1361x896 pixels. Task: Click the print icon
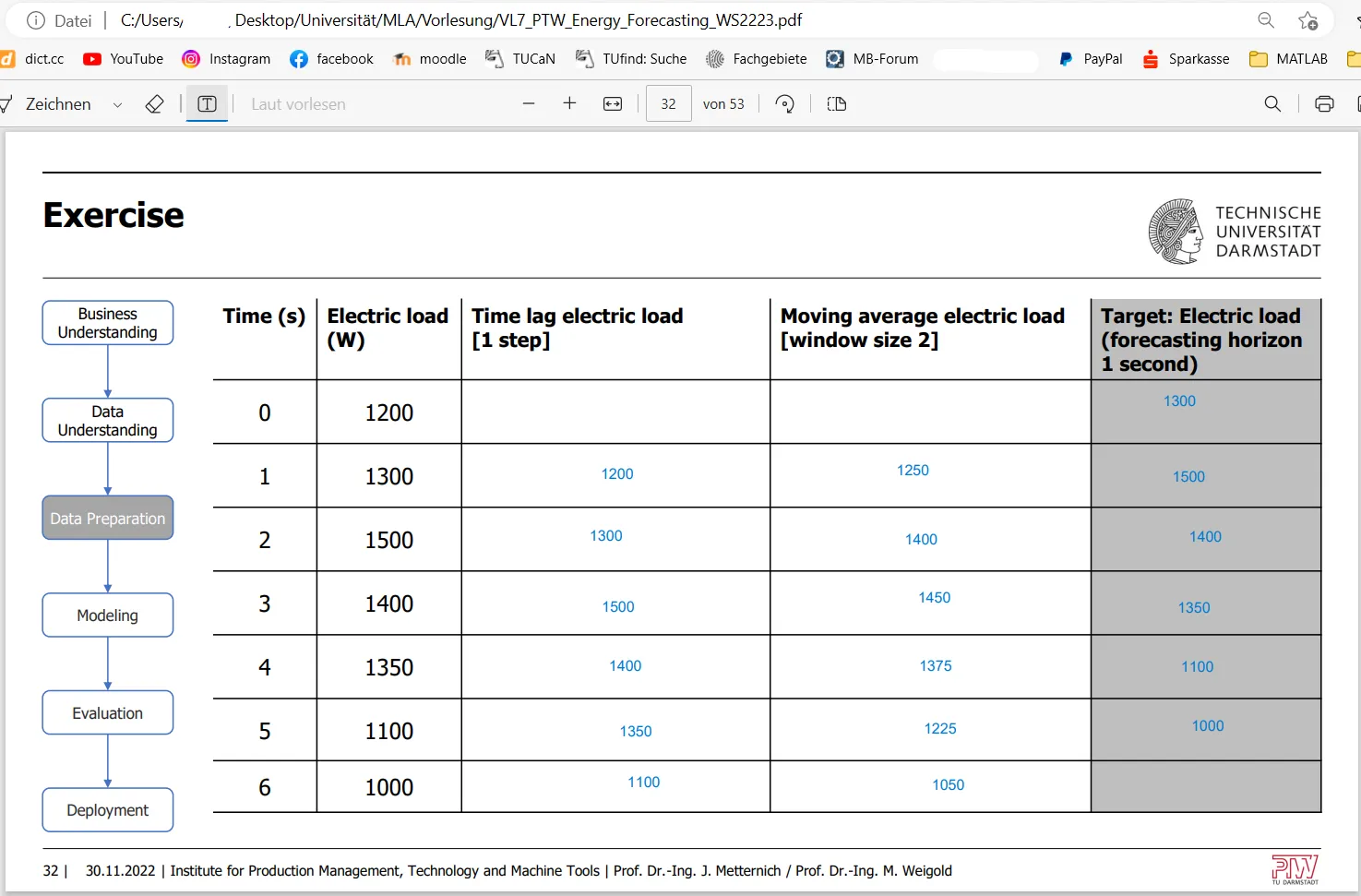[x=1324, y=104]
